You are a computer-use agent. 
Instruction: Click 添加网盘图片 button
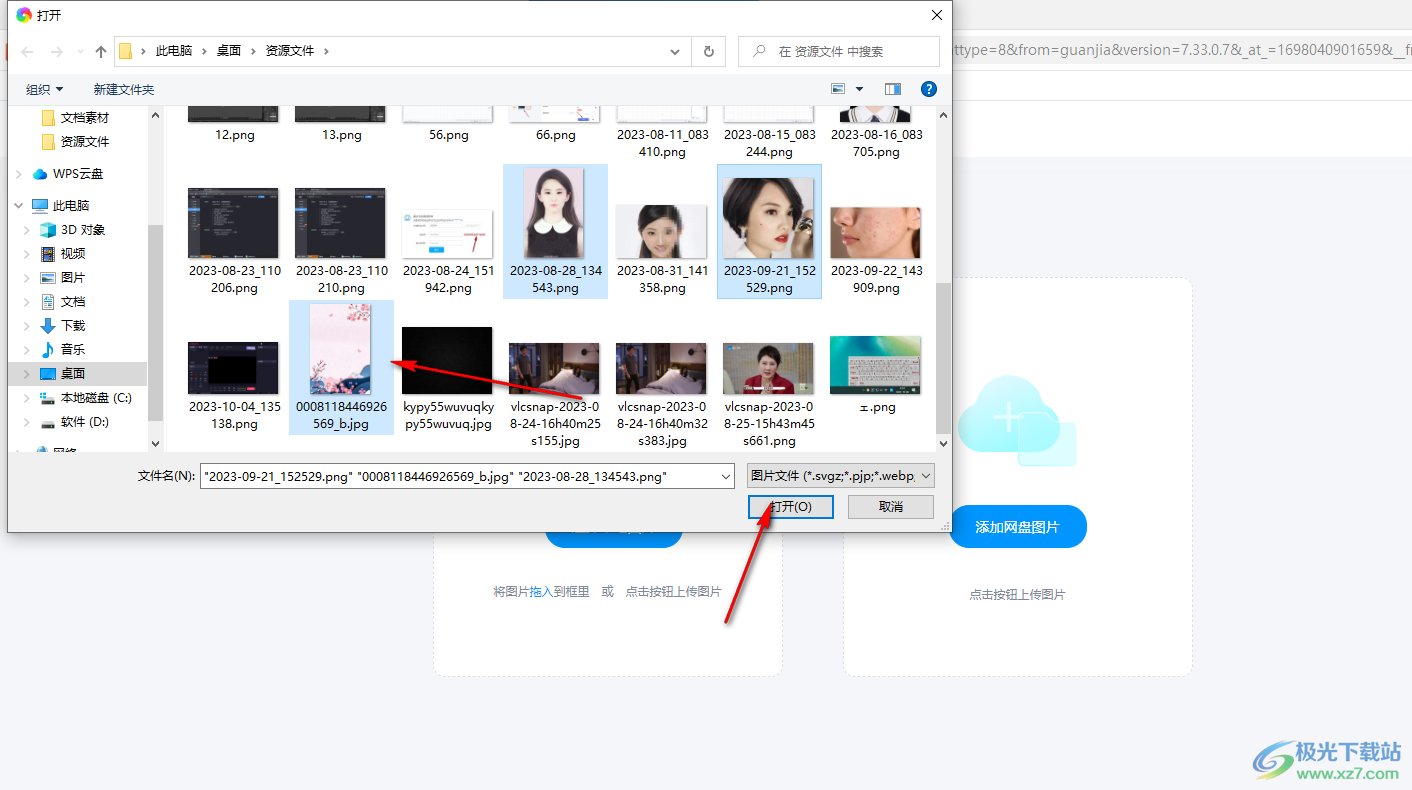[x=1017, y=527]
